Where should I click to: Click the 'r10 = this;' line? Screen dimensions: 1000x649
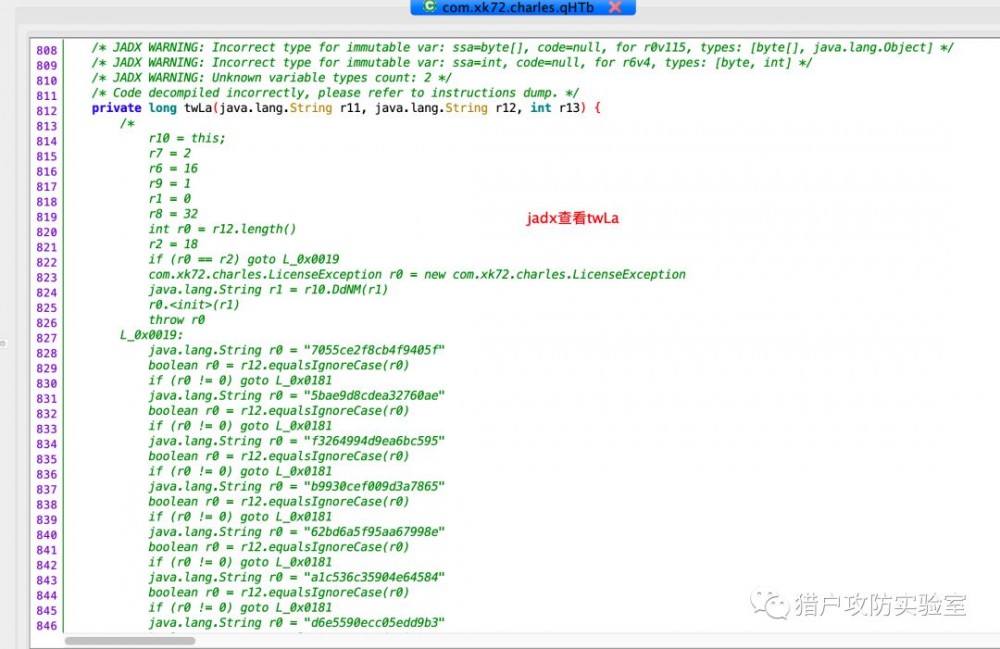coord(187,138)
